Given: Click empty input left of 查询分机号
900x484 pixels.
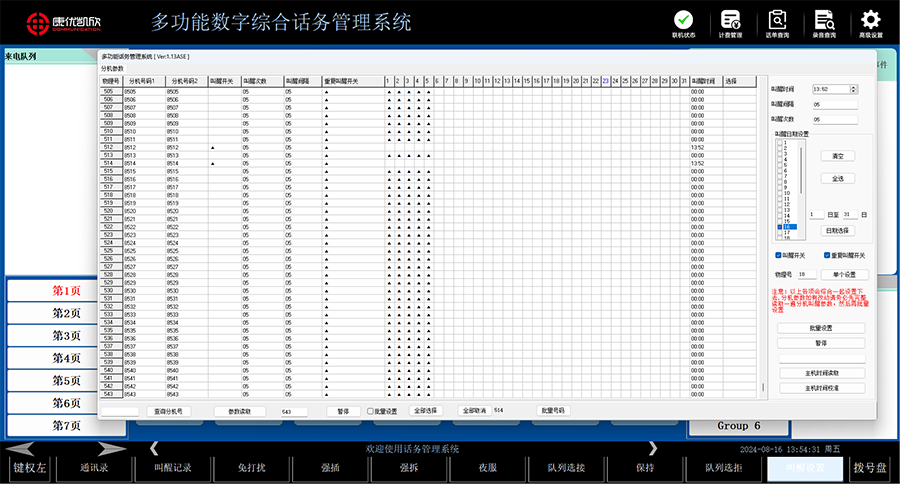Looking at the screenshot, I should (120, 411).
